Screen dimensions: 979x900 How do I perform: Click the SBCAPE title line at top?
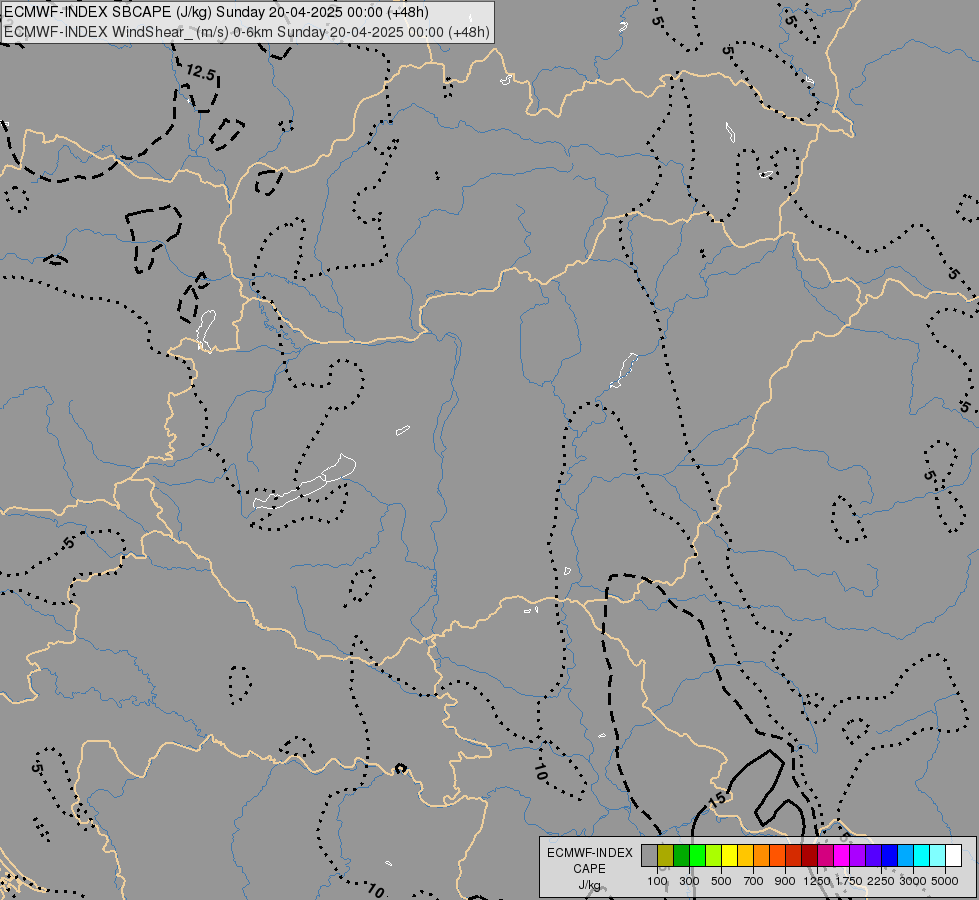[x=216, y=12]
